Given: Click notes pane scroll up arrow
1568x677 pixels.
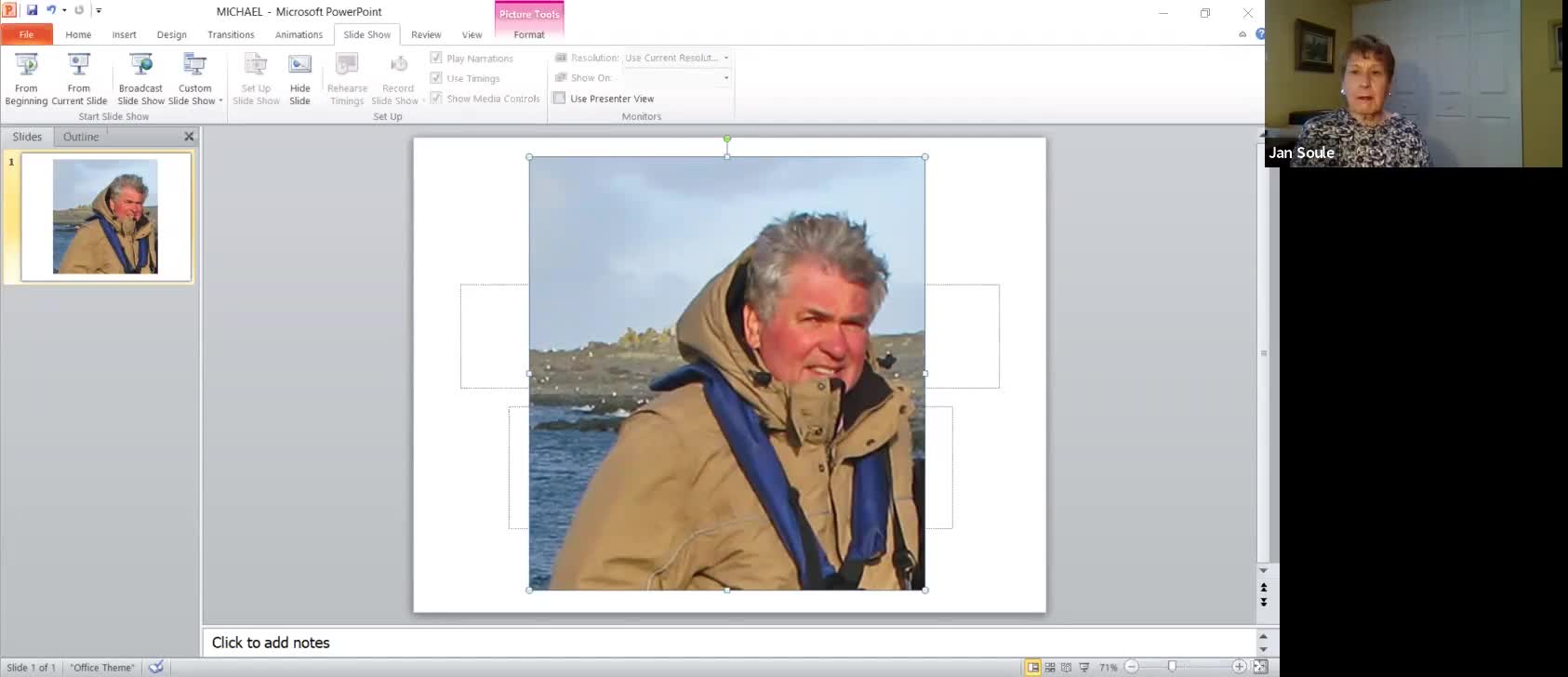Looking at the screenshot, I should coord(1263,636).
